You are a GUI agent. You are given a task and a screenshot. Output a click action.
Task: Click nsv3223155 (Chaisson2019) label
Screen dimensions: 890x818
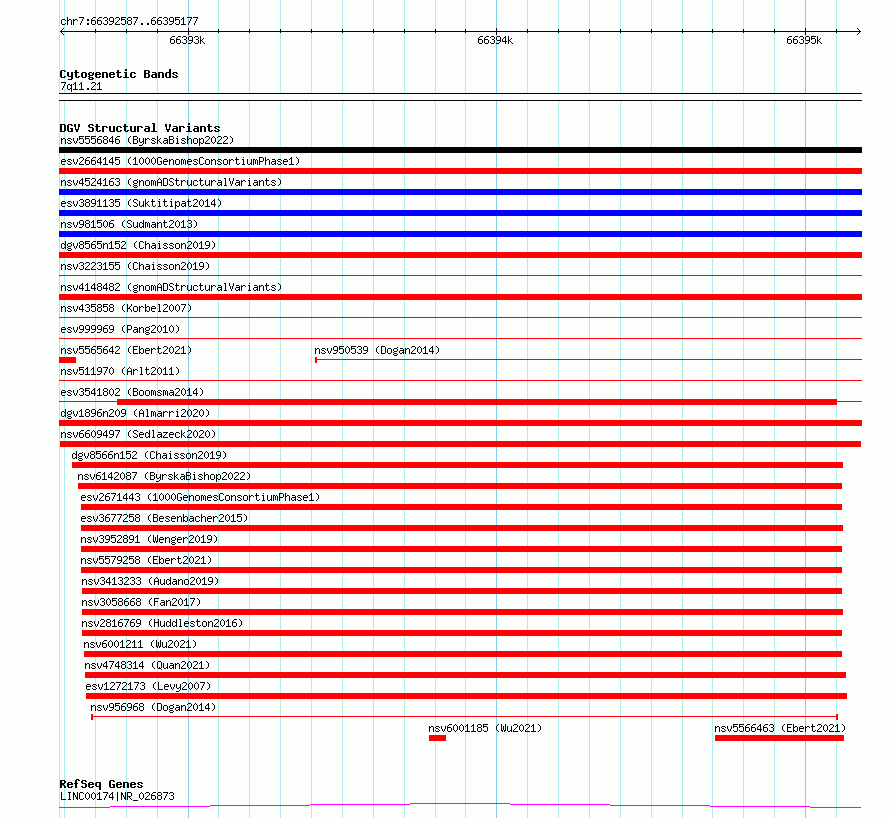135,266
